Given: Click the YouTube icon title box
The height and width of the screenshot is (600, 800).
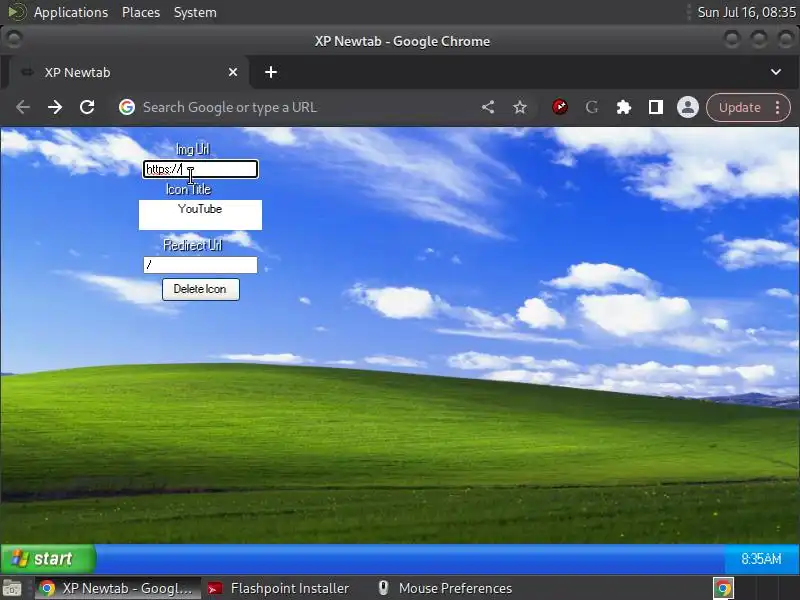Looking at the screenshot, I should [200, 215].
